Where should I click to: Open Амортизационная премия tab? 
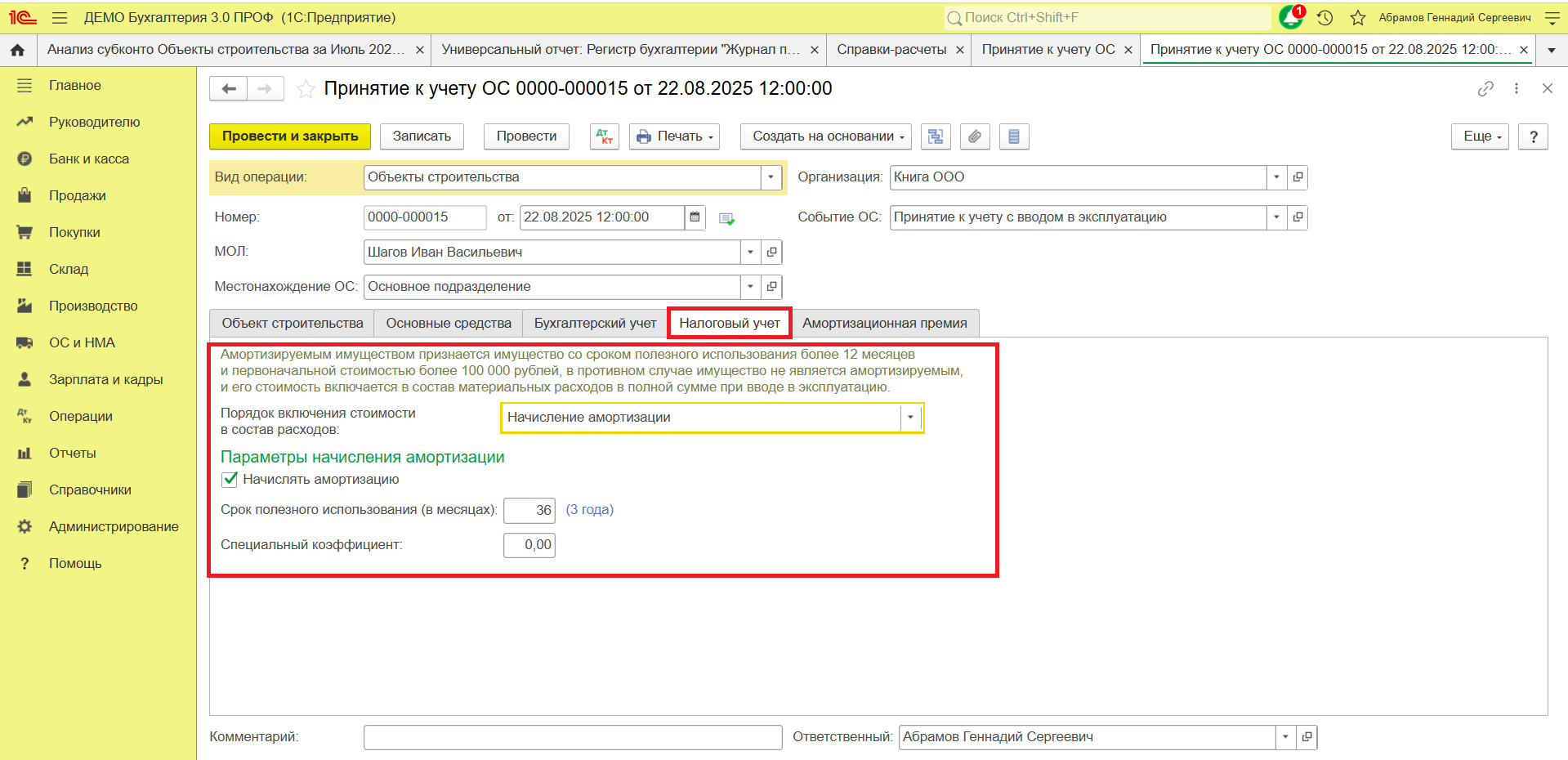[885, 324]
